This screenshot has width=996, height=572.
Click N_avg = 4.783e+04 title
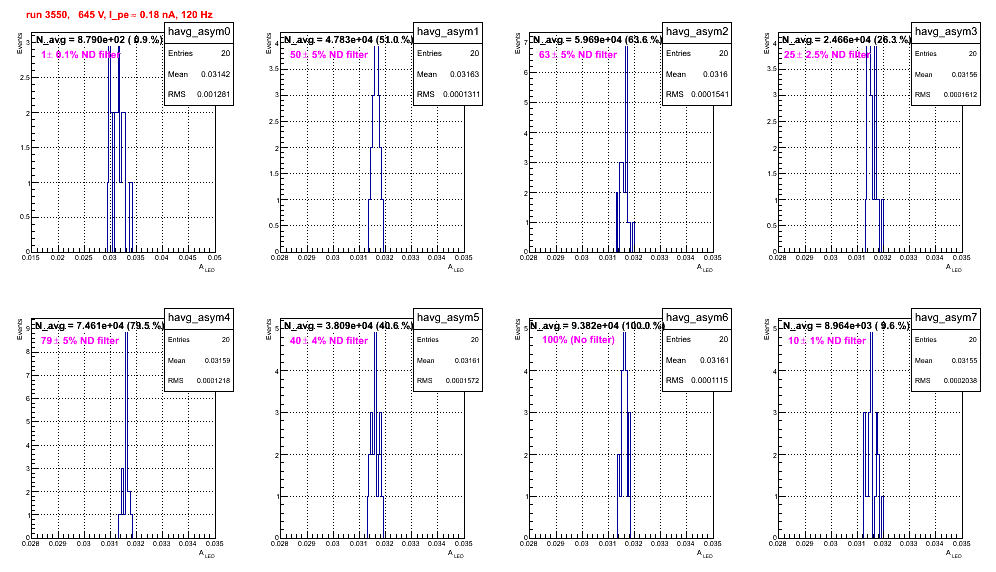pos(347,39)
